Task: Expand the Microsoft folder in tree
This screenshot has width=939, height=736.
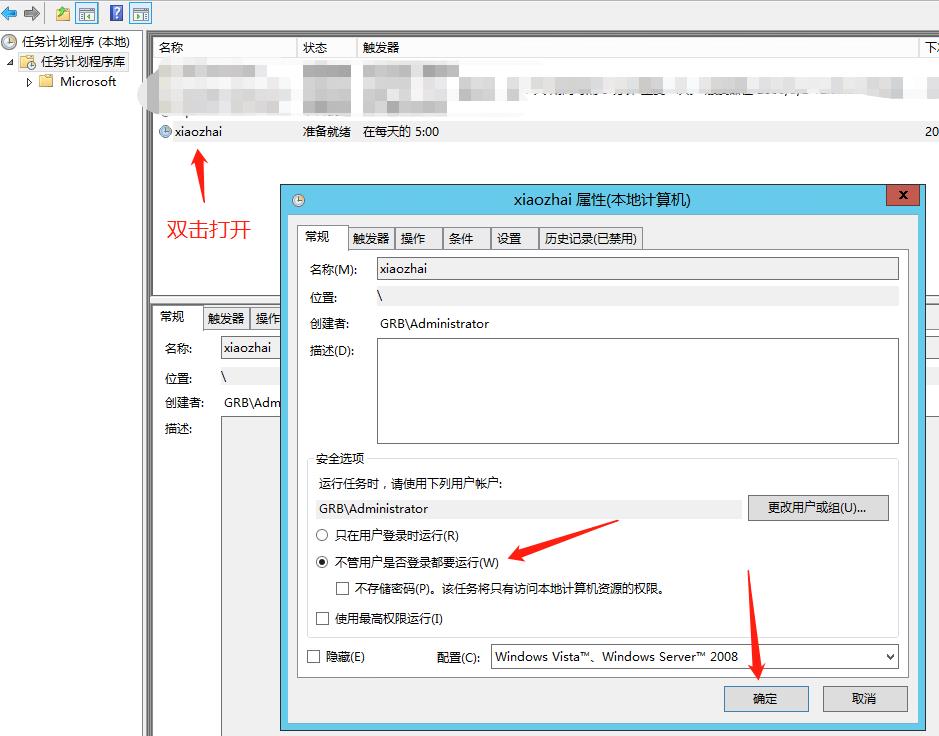Action: pyautogui.click(x=30, y=82)
